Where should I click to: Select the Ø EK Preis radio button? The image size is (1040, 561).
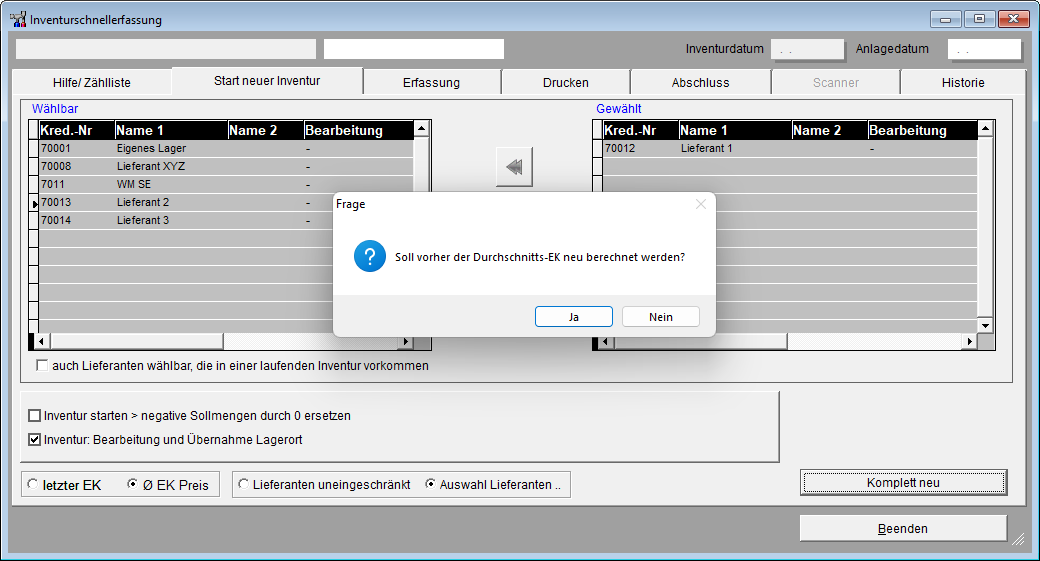[132, 485]
